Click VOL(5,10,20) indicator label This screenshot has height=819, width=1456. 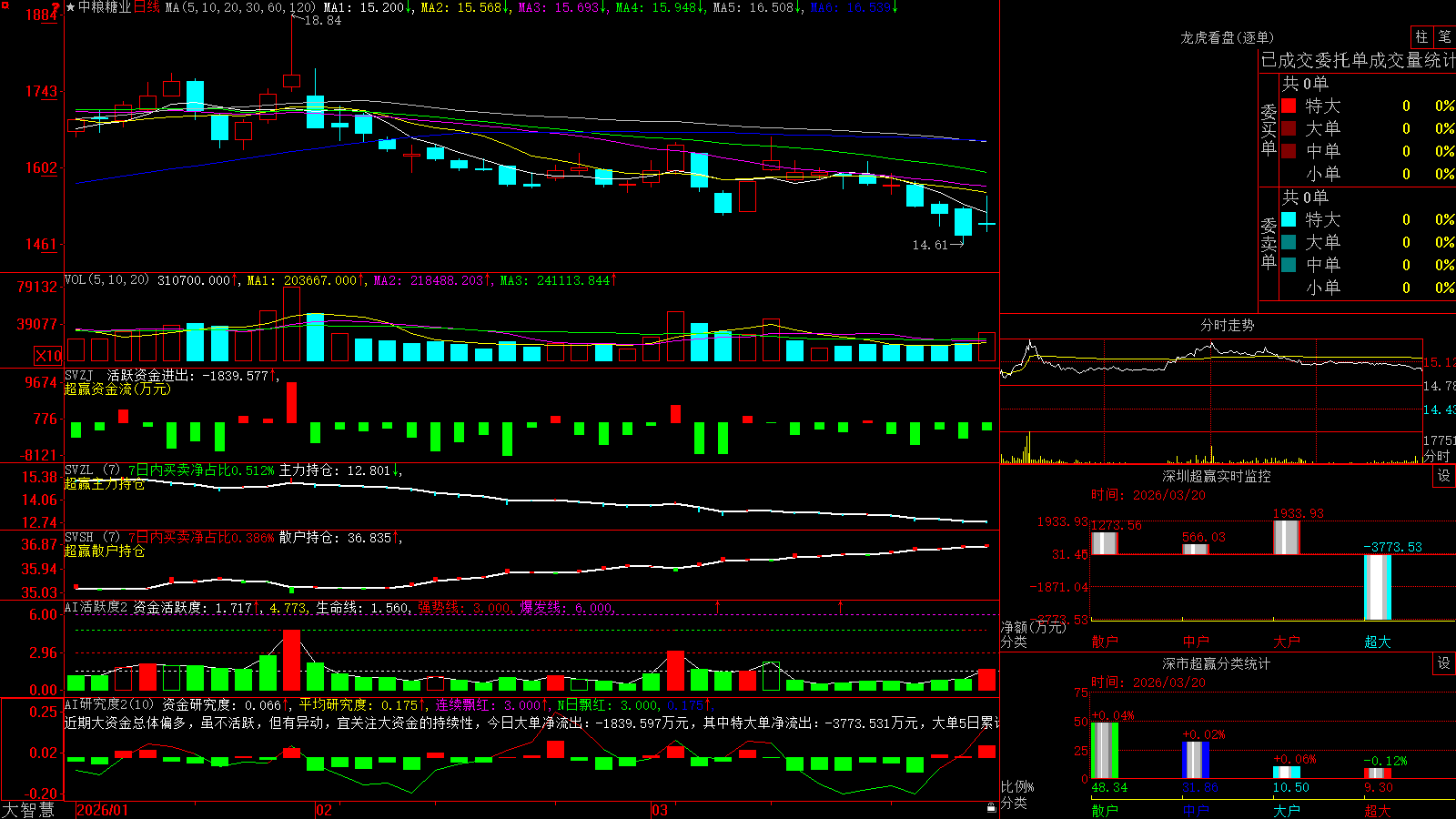click(x=106, y=280)
